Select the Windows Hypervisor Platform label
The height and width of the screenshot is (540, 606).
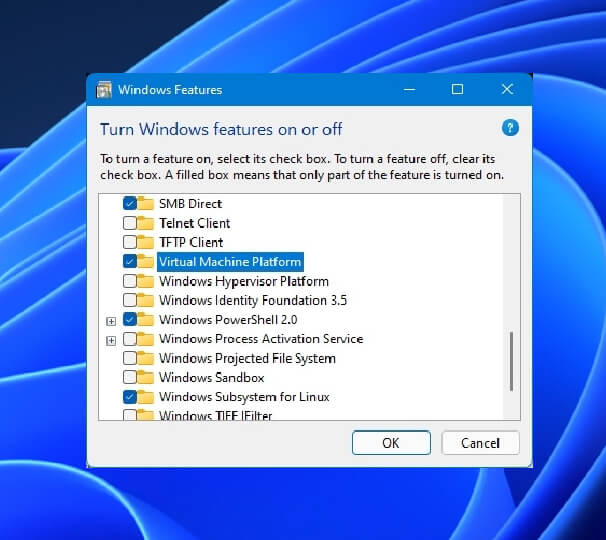click(x=244, y=281)
